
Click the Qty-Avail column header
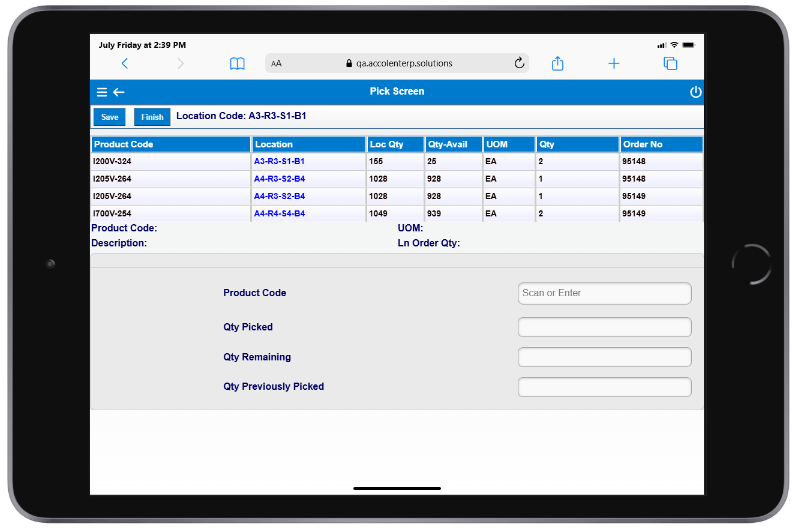(453, 145)
